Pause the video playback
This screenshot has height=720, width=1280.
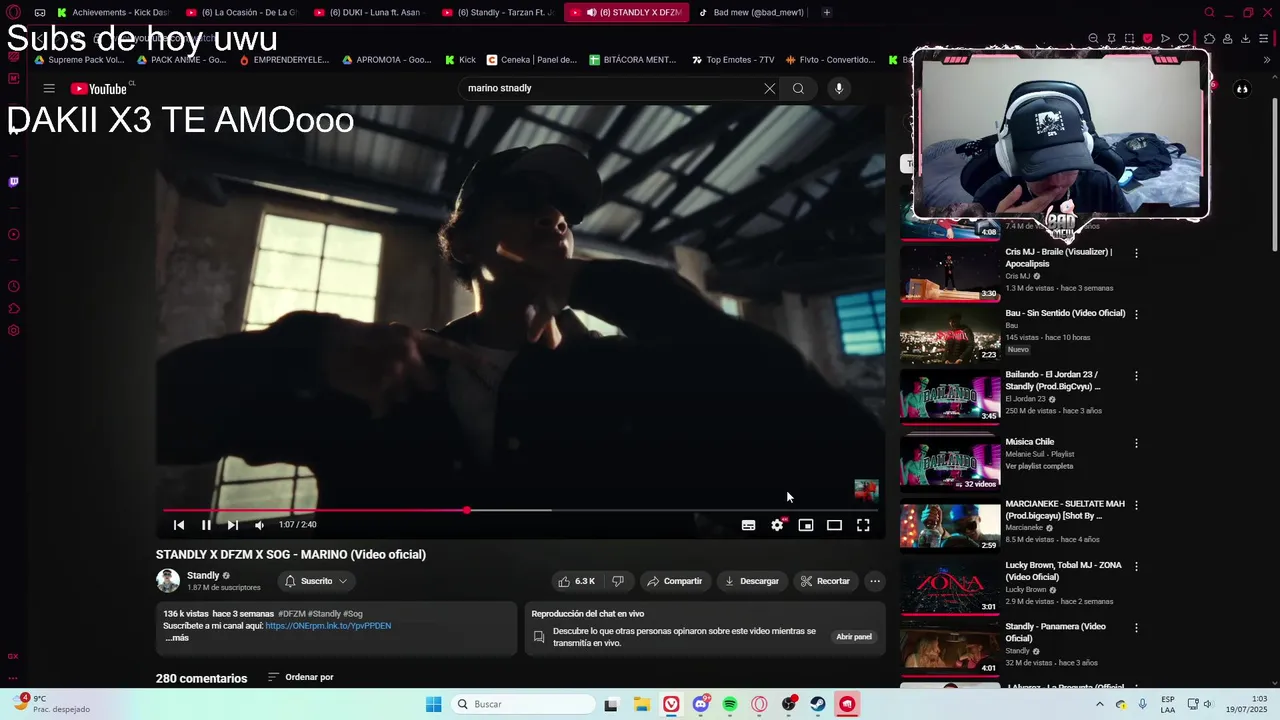[206, 525]
